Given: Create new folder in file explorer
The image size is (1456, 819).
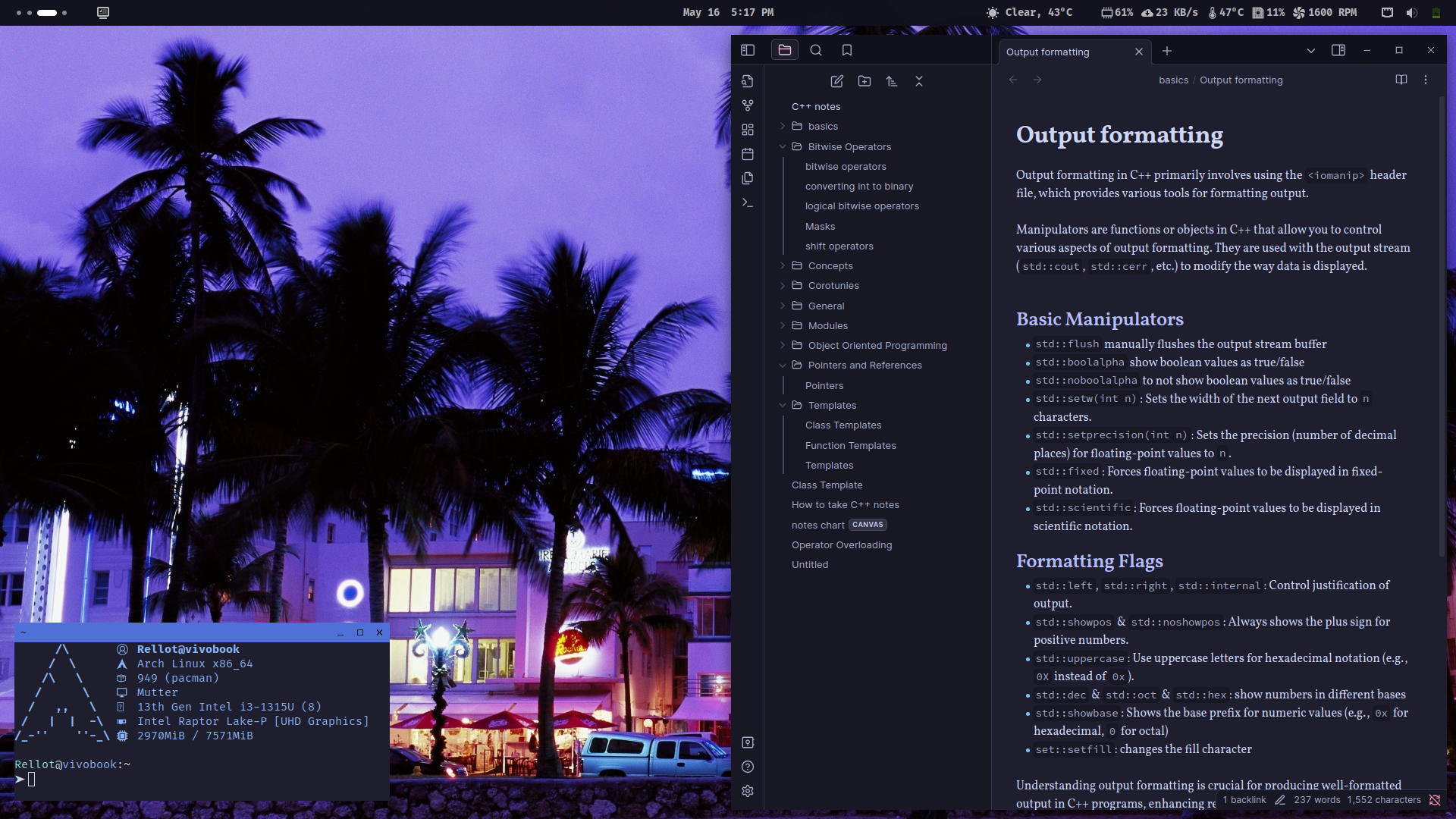Looking at the screenshot, I should pyautogui.click(x=864, y=81).
